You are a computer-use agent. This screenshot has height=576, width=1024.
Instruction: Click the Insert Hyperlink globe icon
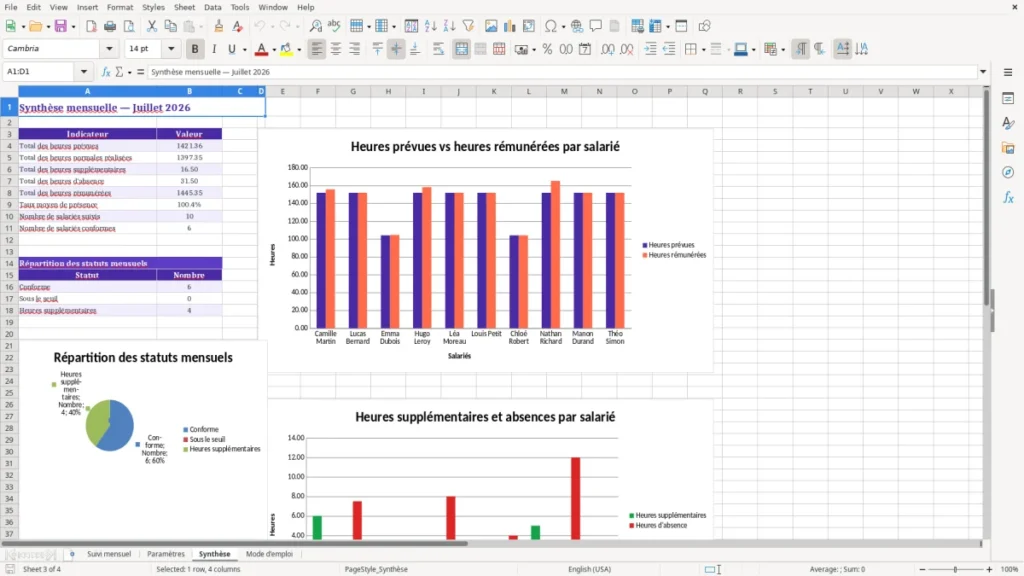tap(577, 26)
